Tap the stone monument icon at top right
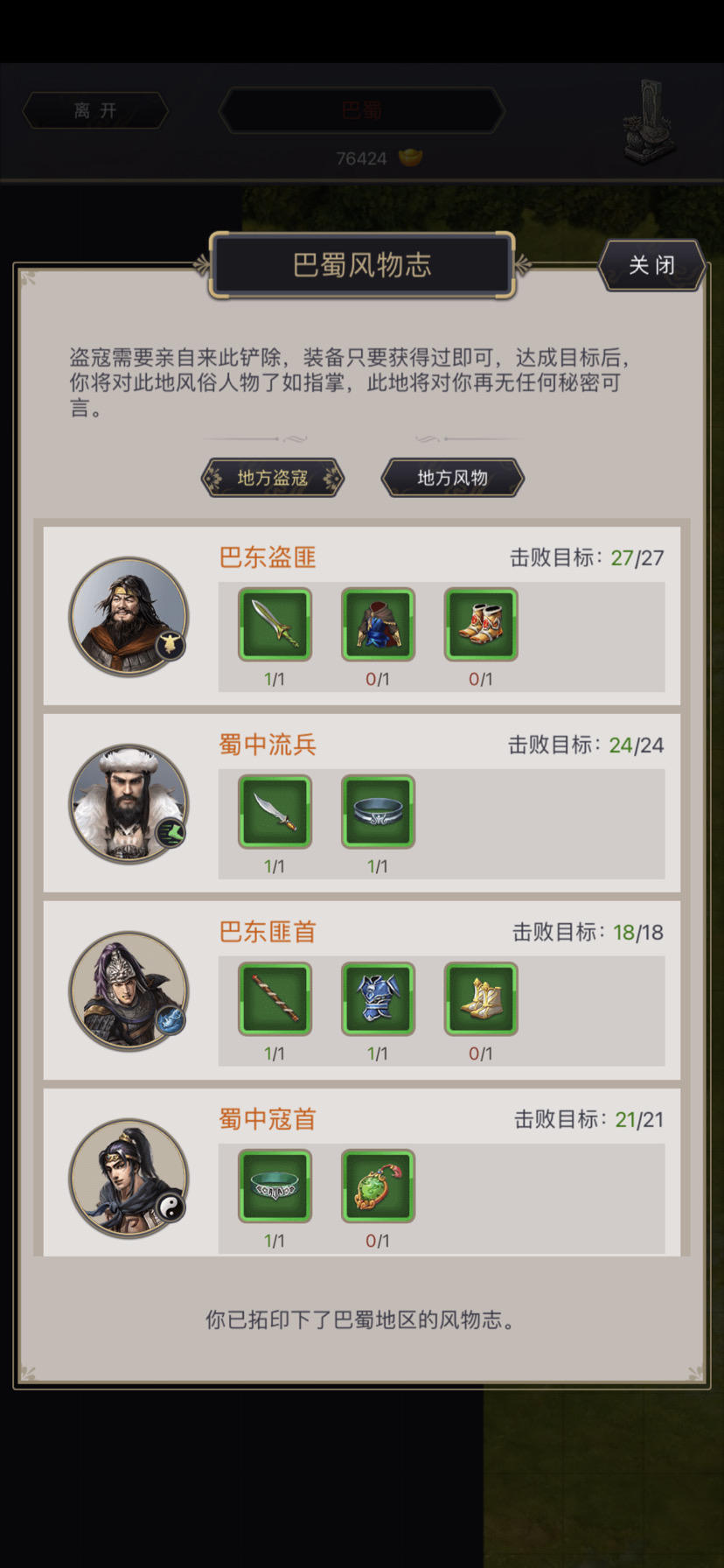Viewport: 724px width, 1568px height. (x=649, y=121)
